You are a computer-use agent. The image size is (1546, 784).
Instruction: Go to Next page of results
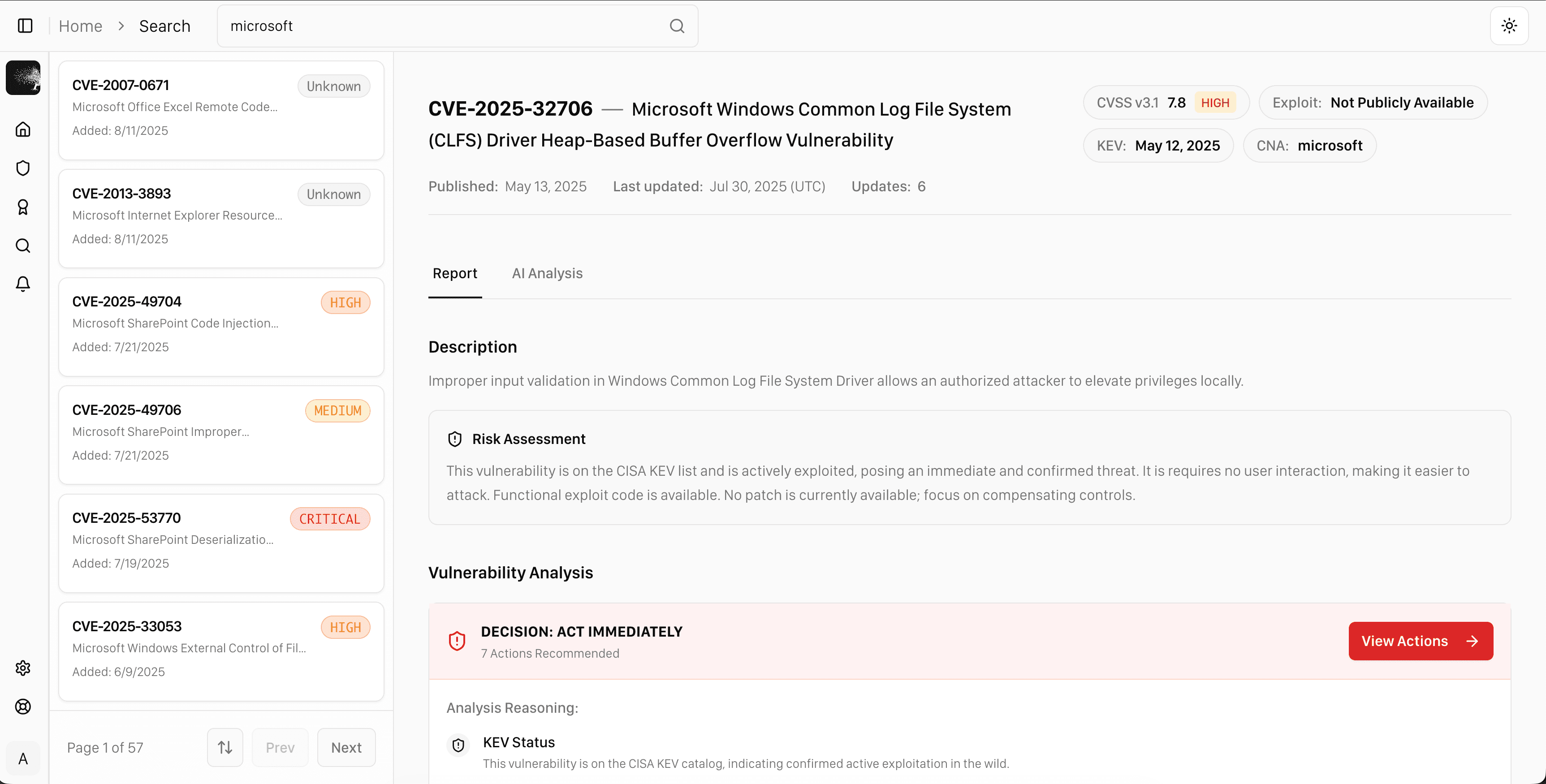coord(346,747)
